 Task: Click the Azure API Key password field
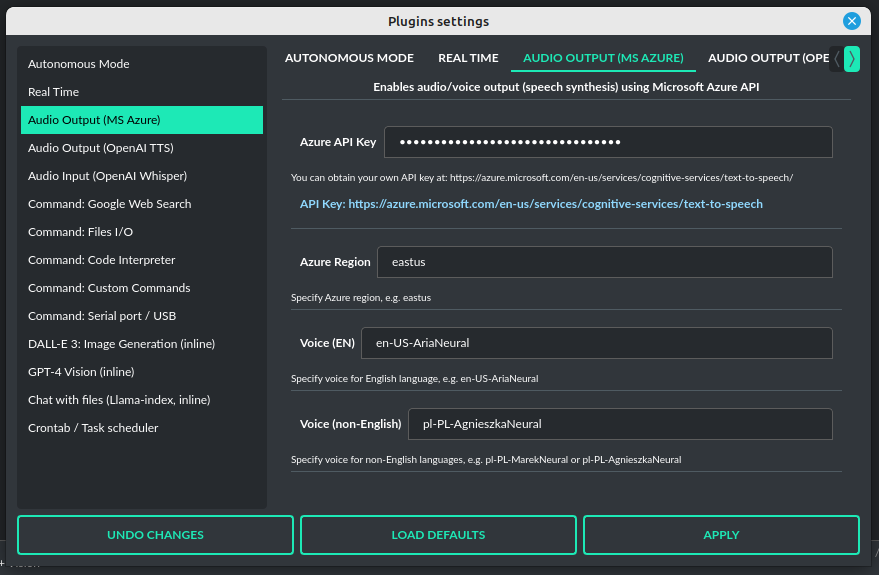pos(608,142)
